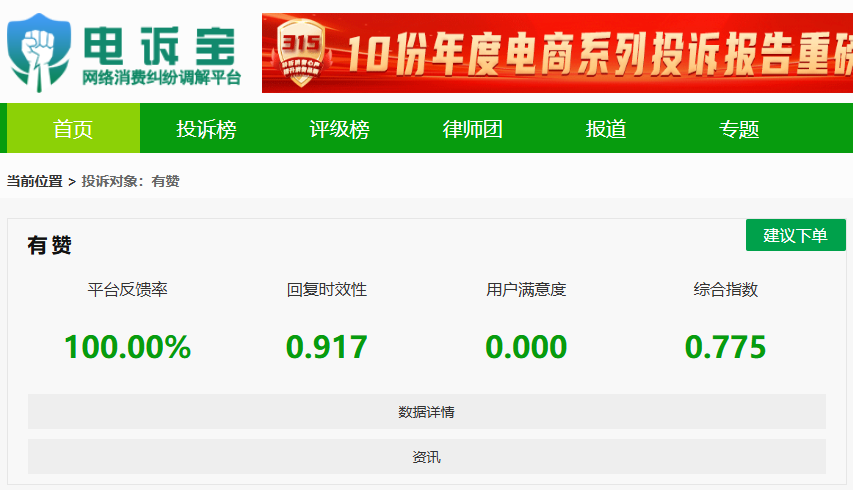Open the 315 年度电商投诉报告 banner
853x490 pixels.
click(557, 53)
